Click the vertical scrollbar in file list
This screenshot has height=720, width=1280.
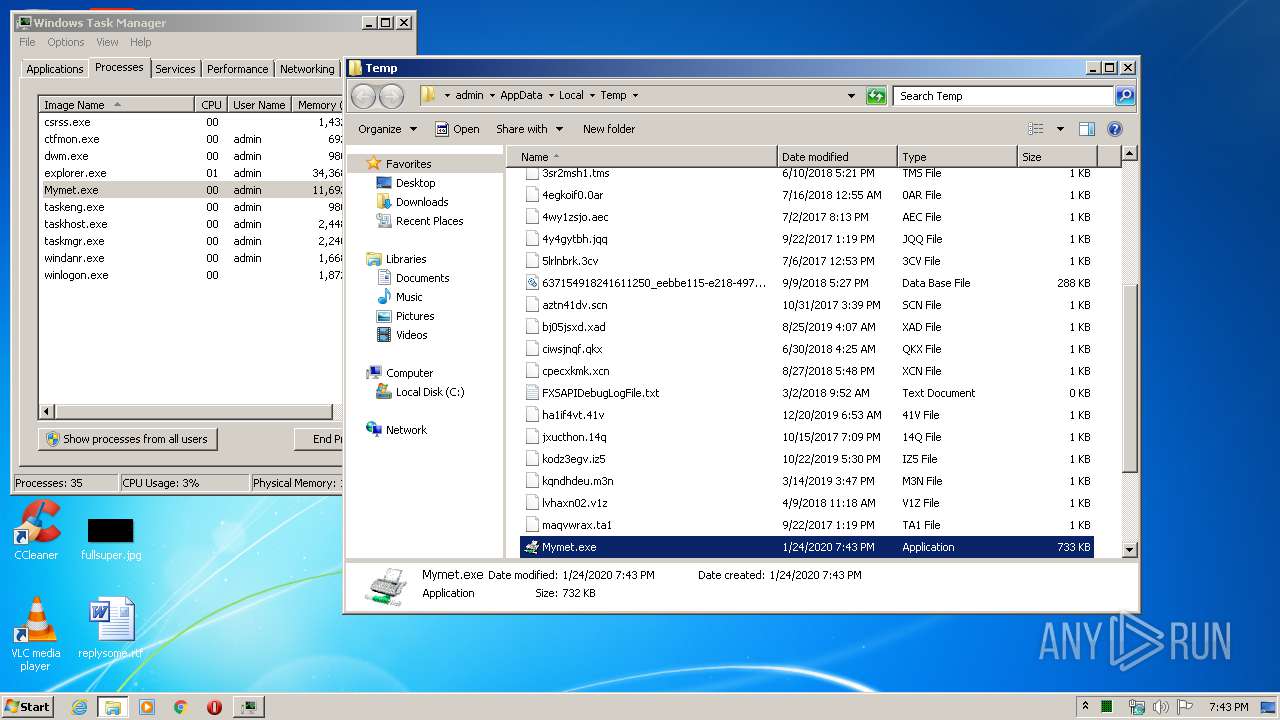[x=1130, y=380]
